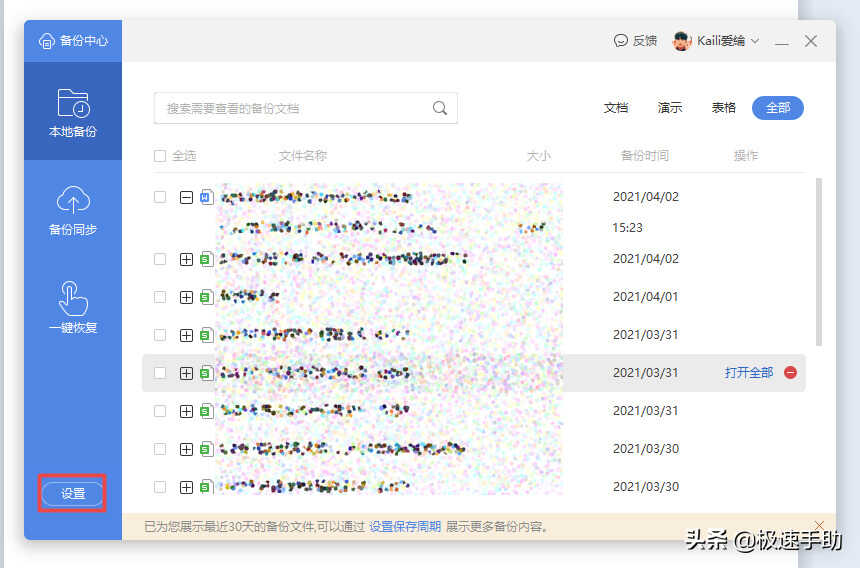Open the Kaili爱编 account dropdown arrow

click(755, 41)
